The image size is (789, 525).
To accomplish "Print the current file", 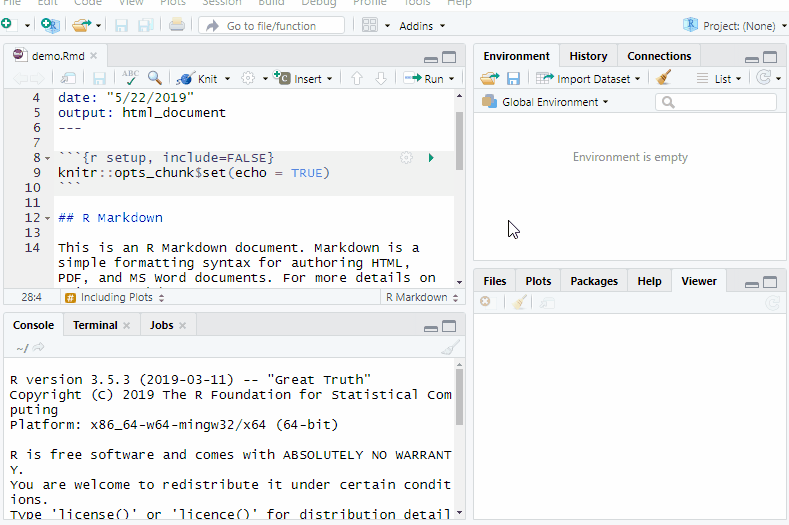I will [177, 25].
